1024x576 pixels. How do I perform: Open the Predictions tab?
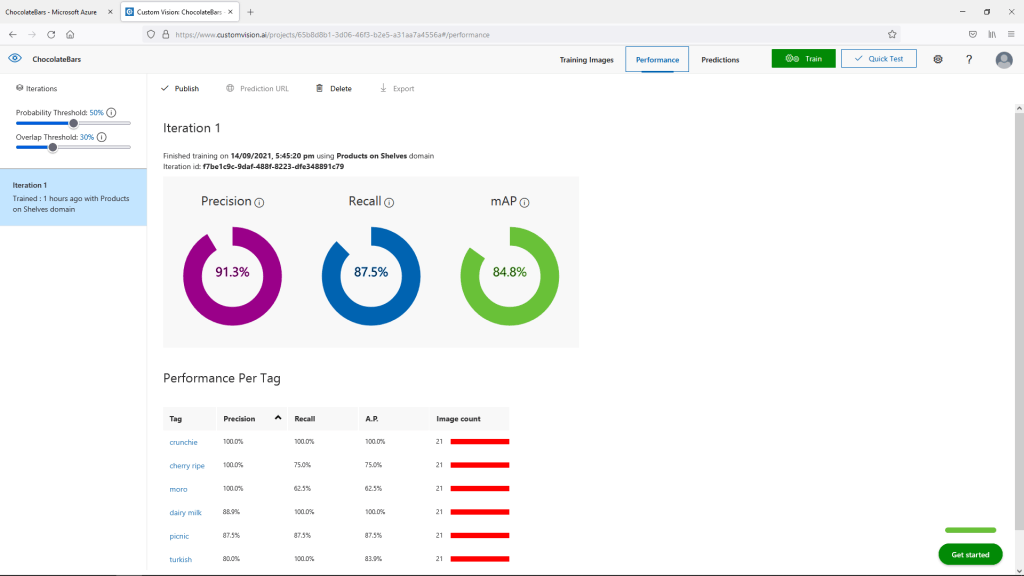tap(720, 60)
